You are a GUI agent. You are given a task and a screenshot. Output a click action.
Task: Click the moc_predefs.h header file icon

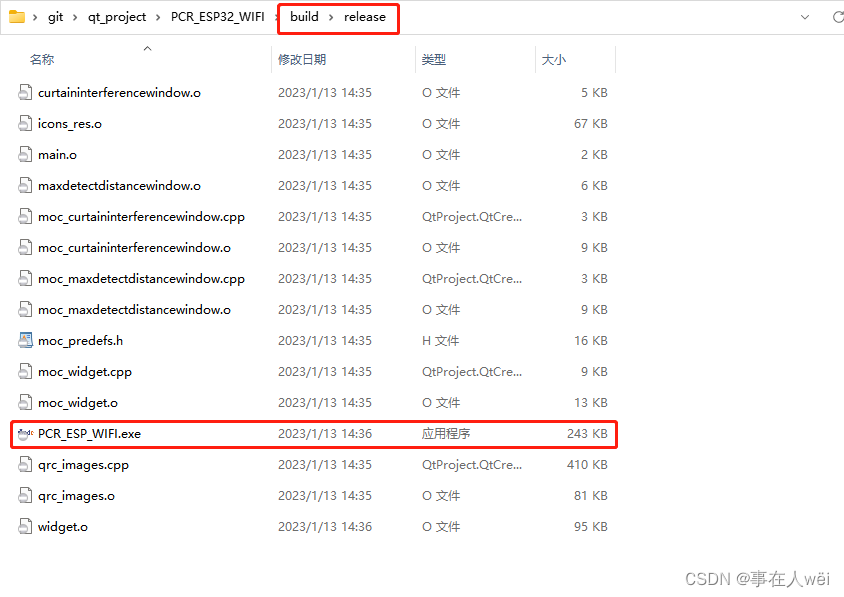[25, 341]
